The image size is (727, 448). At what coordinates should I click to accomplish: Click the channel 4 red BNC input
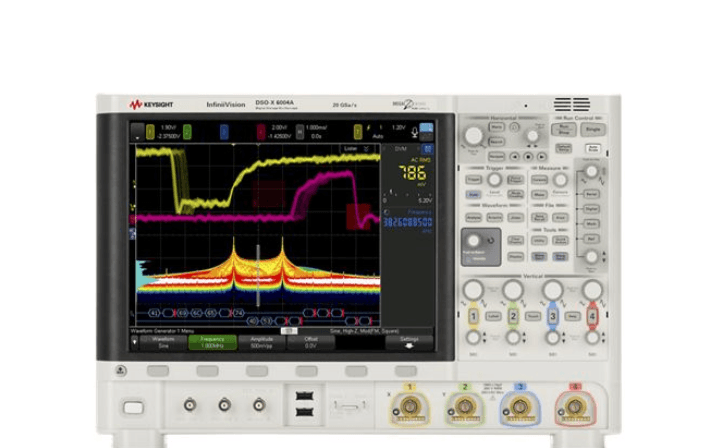pyautogui.click(x=575, y=407)
